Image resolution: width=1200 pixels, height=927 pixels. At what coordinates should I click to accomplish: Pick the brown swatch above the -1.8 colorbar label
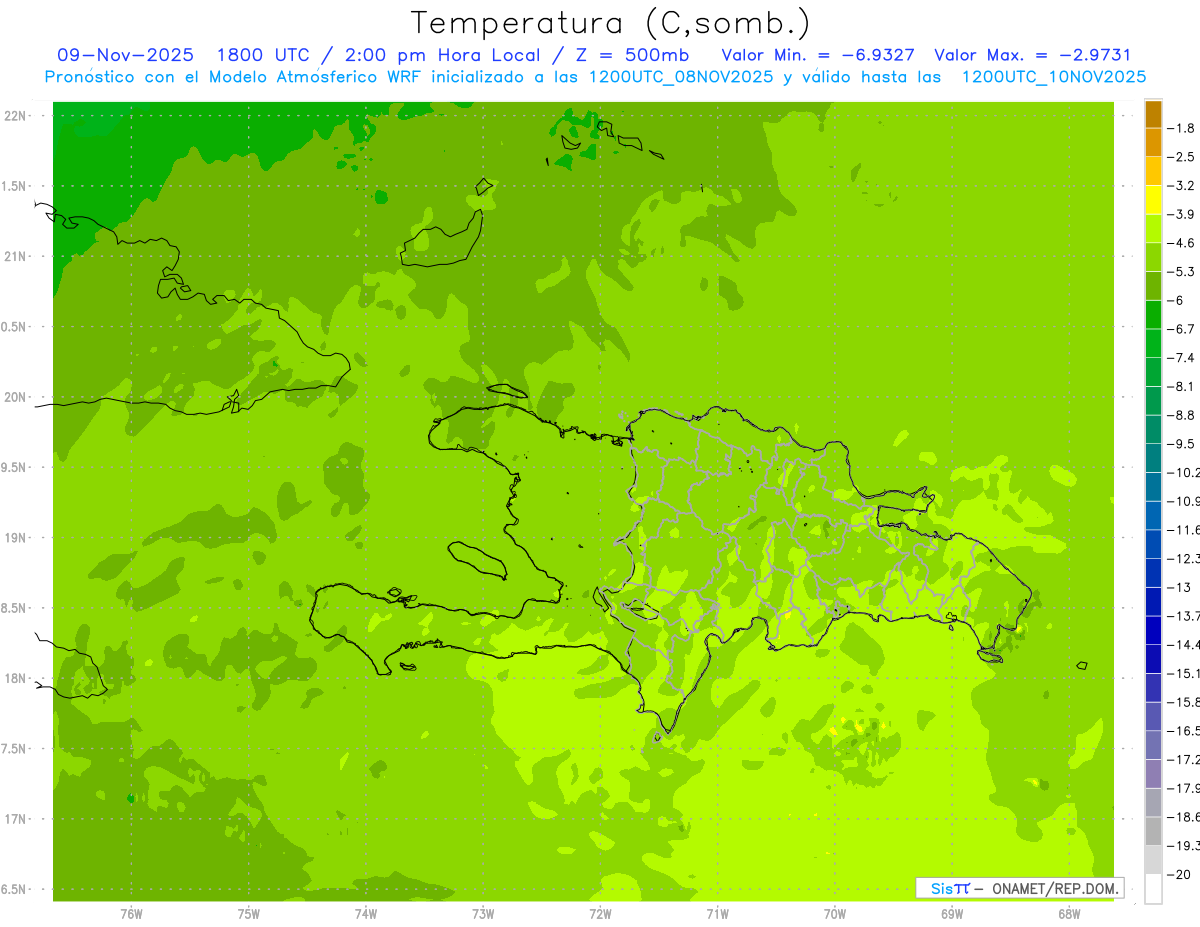[1153, 115]
